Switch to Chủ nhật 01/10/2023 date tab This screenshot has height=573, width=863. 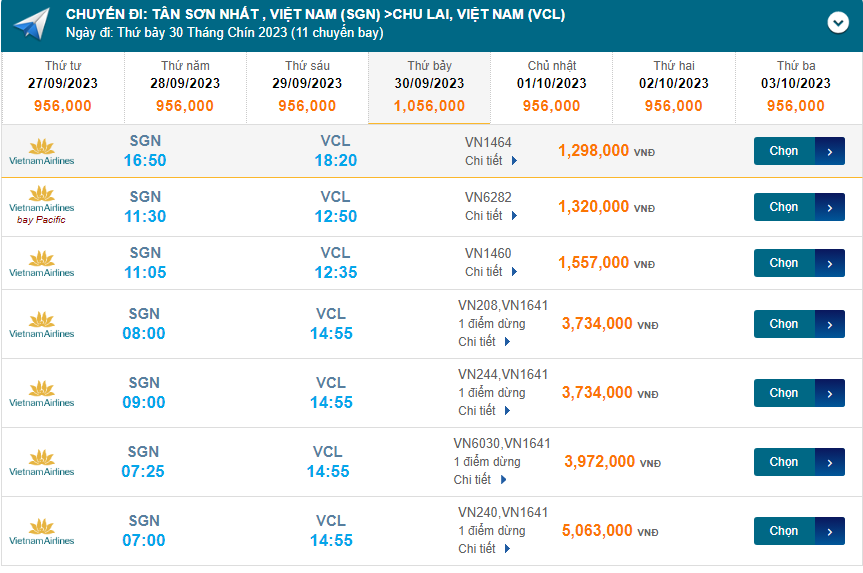[x=551, y=86]
